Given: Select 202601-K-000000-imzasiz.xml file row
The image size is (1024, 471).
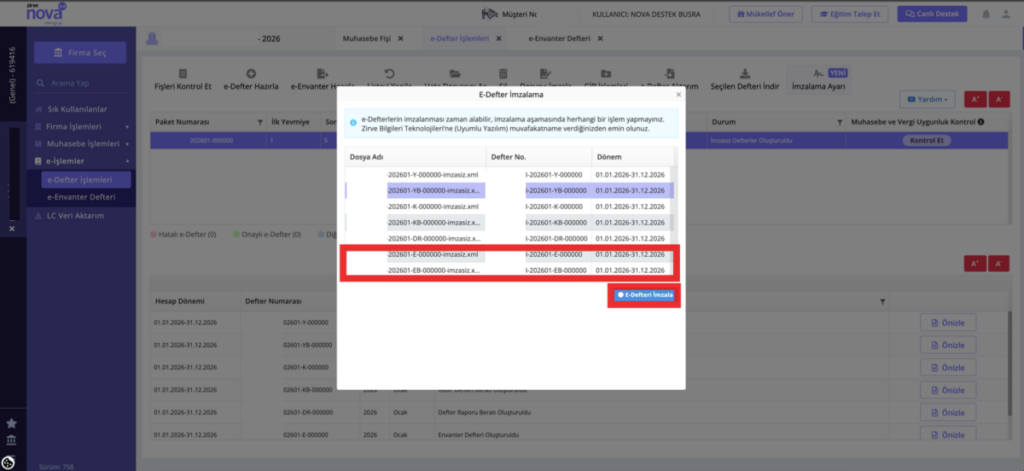Looking at the screenshot, I should (x=509, y=206).
